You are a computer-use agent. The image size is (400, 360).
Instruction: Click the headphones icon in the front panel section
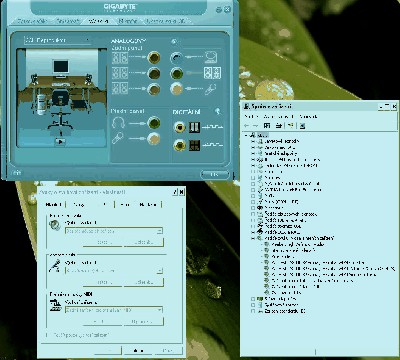click(x=118, y=123)
